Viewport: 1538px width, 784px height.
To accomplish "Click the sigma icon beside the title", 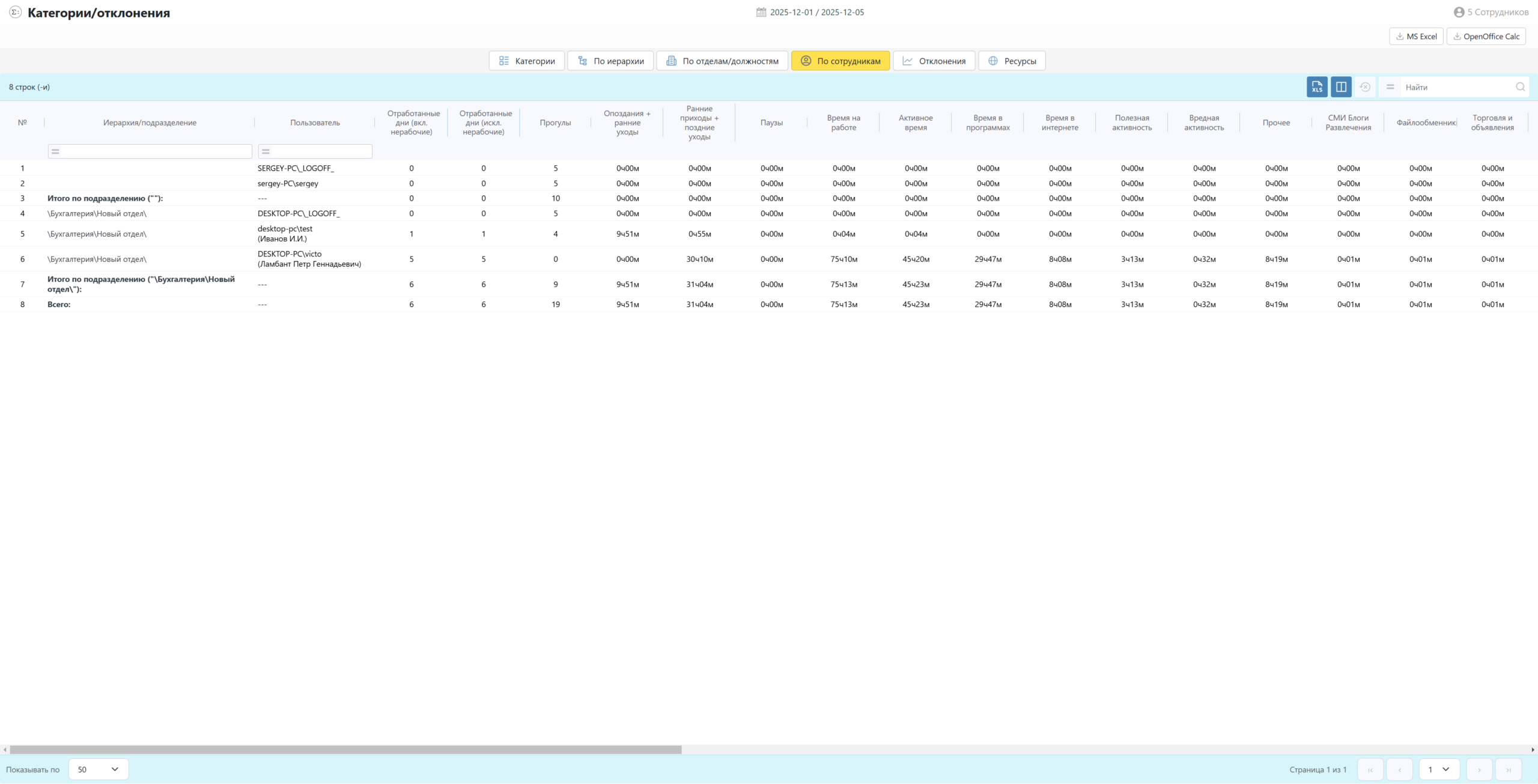I will coord(16,12).
